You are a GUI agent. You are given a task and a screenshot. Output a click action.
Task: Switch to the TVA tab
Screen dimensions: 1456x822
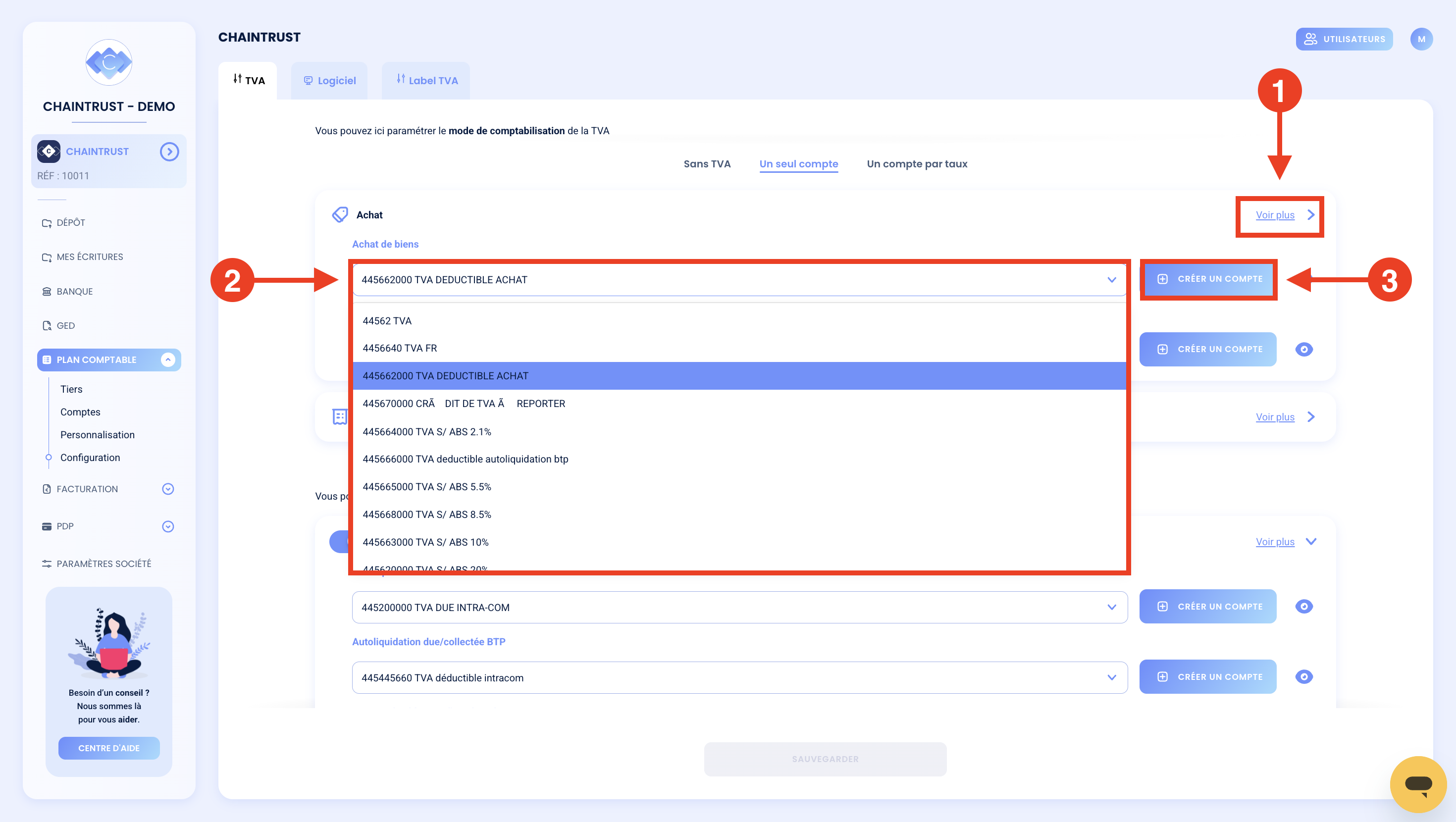pyautogui.click(x=248, y=80)
